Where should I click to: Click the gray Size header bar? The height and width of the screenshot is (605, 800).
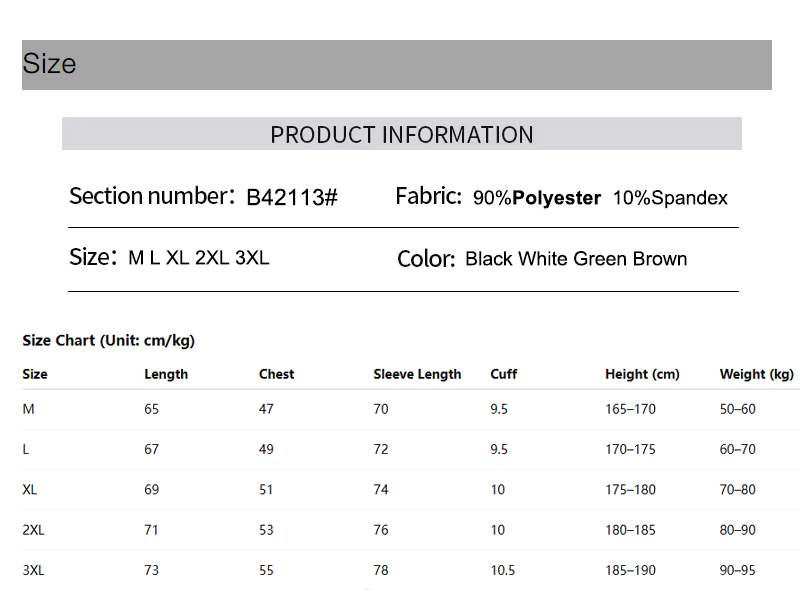click(396, 65)
